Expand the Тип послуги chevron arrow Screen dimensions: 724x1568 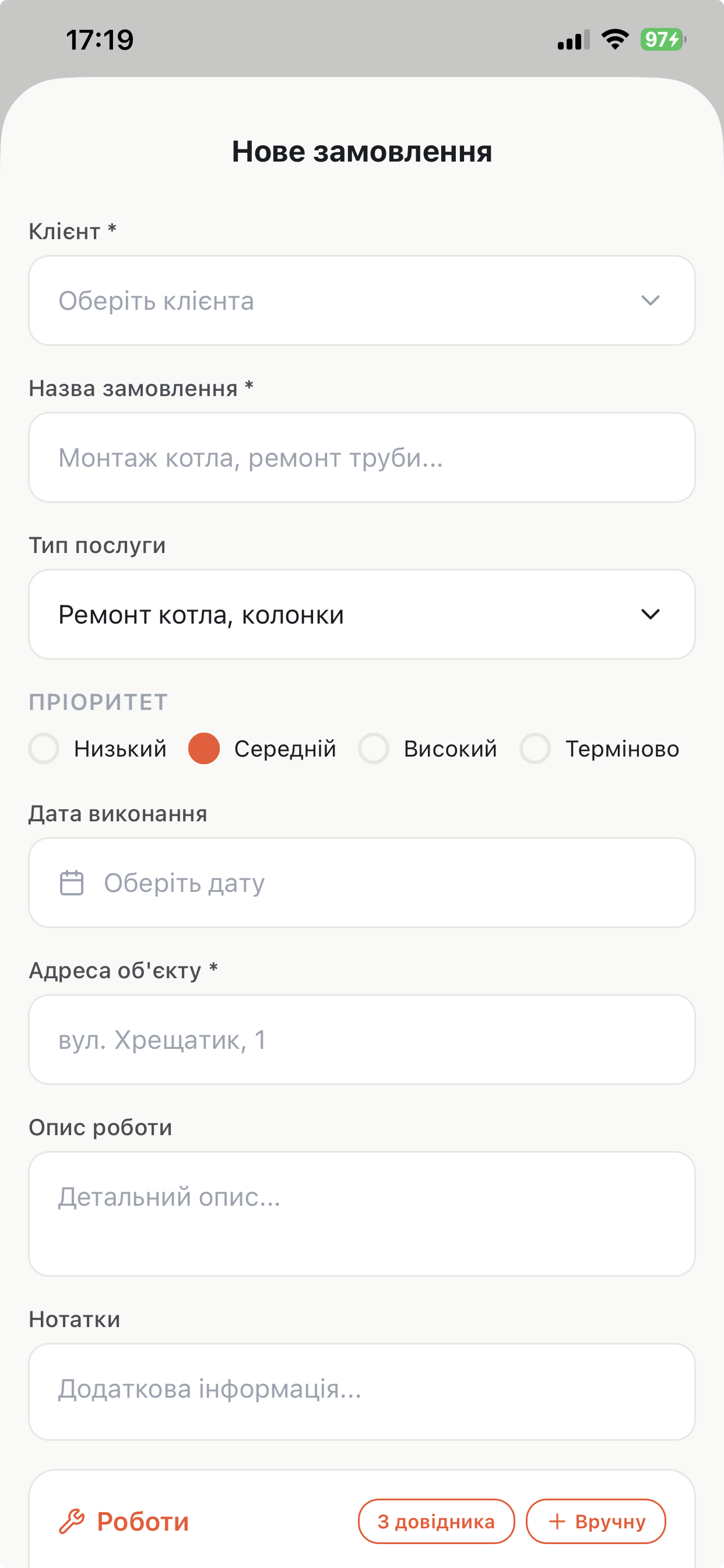pos(651,614)
